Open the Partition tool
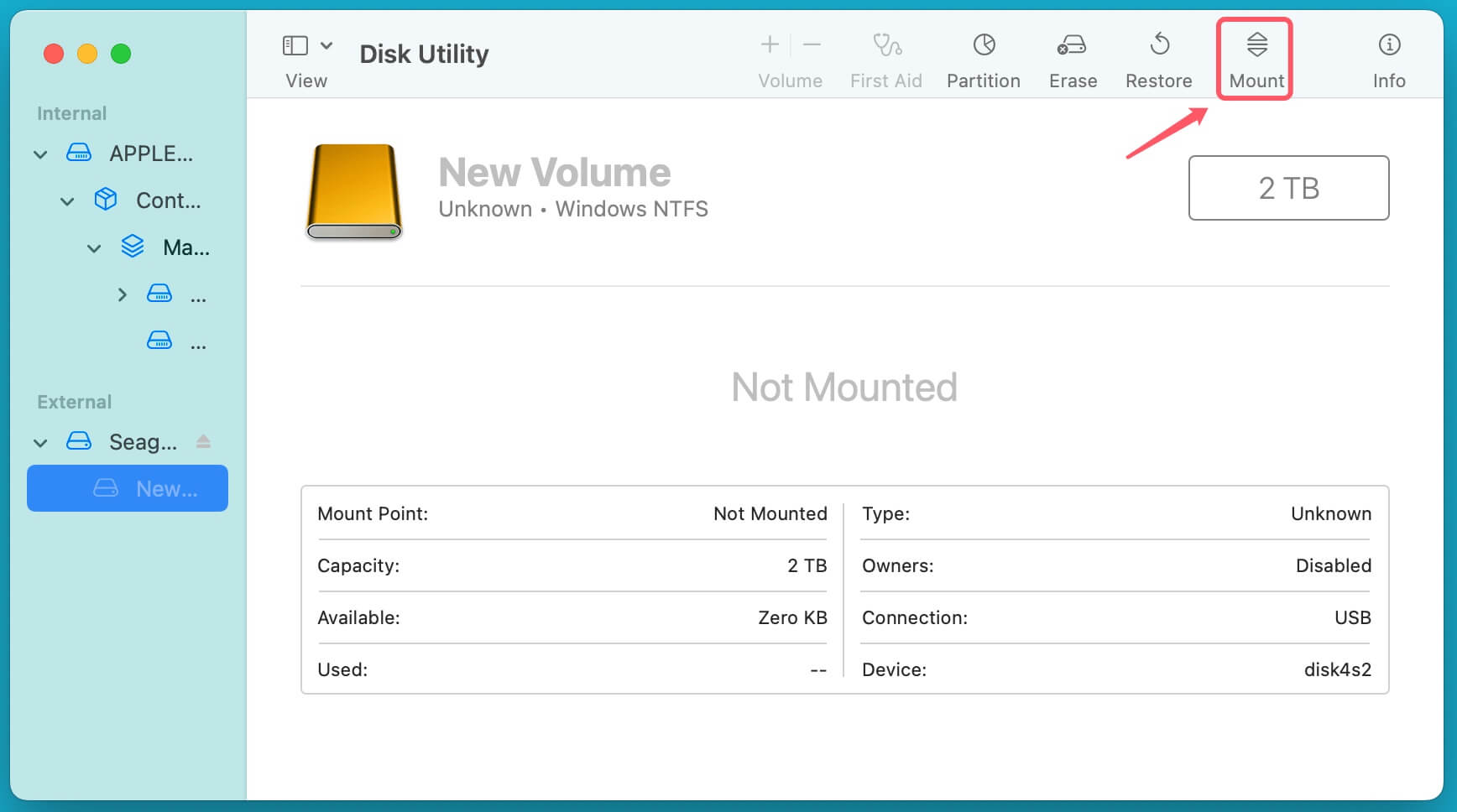 click(x=983, y=57)
